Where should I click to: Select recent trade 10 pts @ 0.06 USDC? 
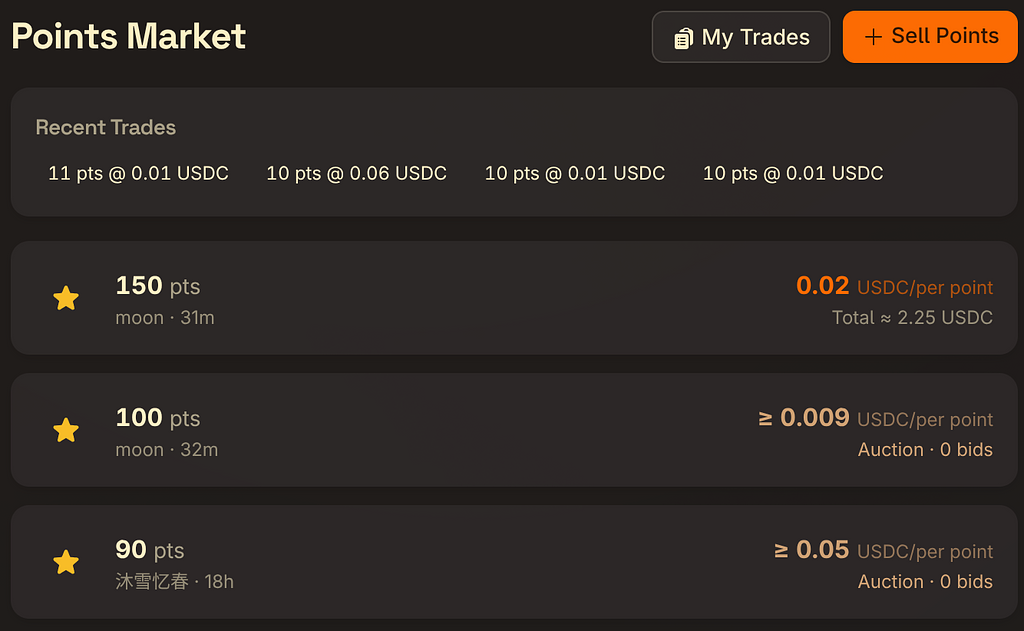356,173
